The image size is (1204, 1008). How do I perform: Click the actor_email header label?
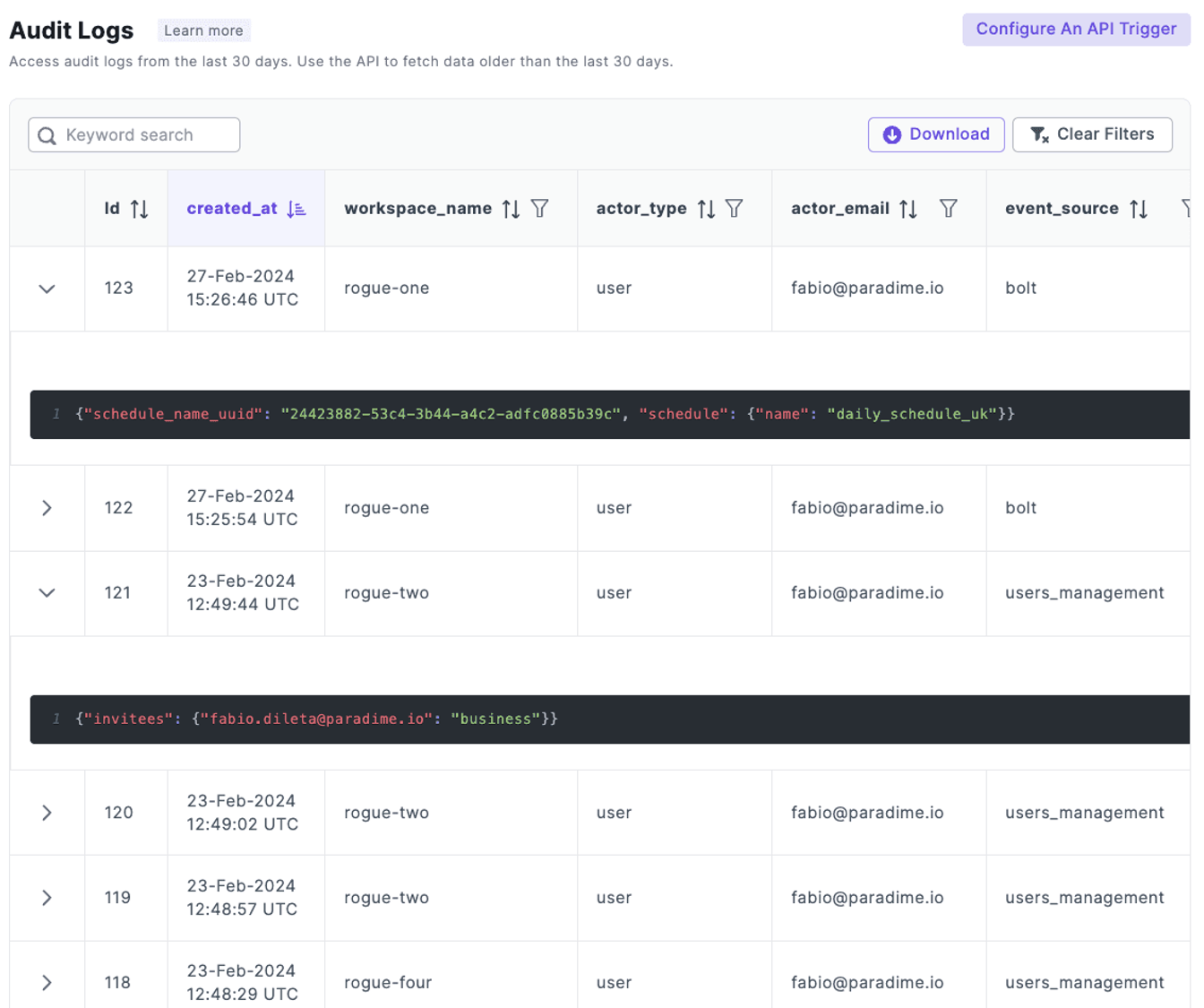[840, 209]
